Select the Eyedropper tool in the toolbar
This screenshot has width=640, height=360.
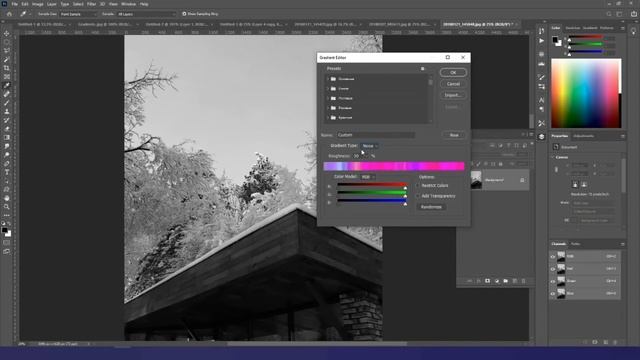click(x=7, y=85)
